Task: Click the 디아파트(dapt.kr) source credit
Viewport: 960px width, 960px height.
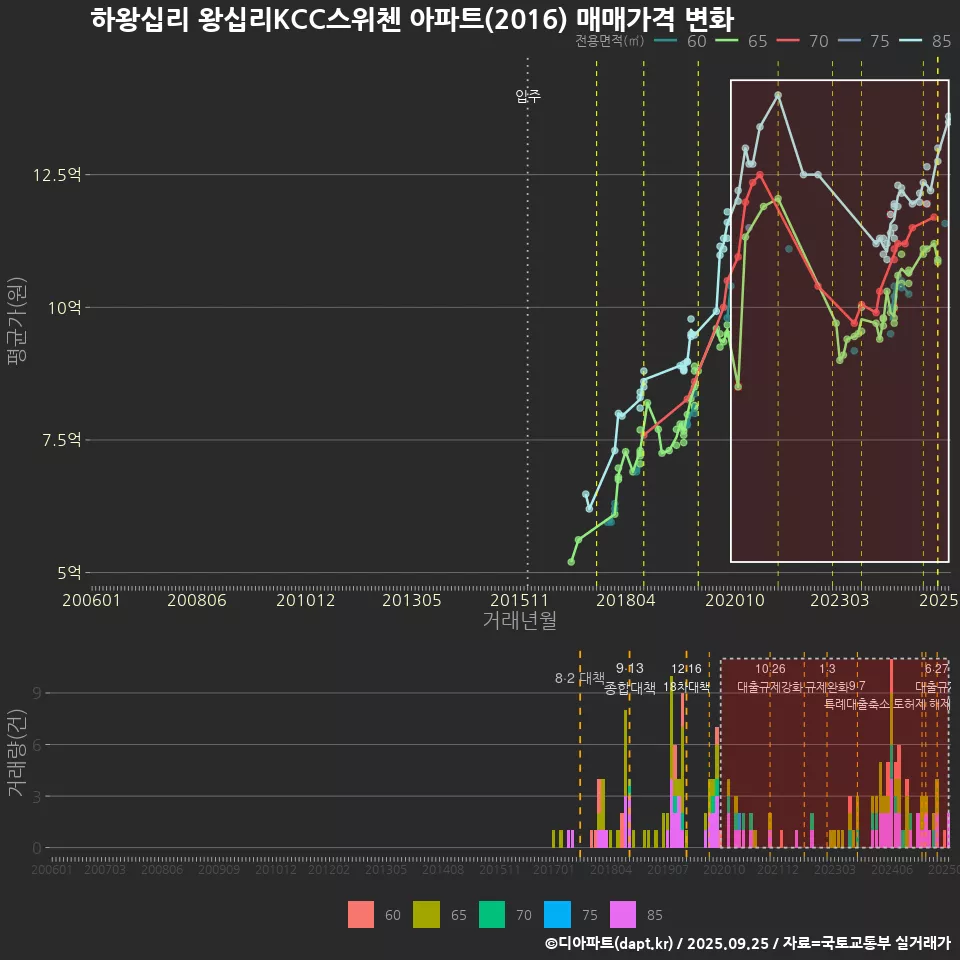Action: point(610,943)
